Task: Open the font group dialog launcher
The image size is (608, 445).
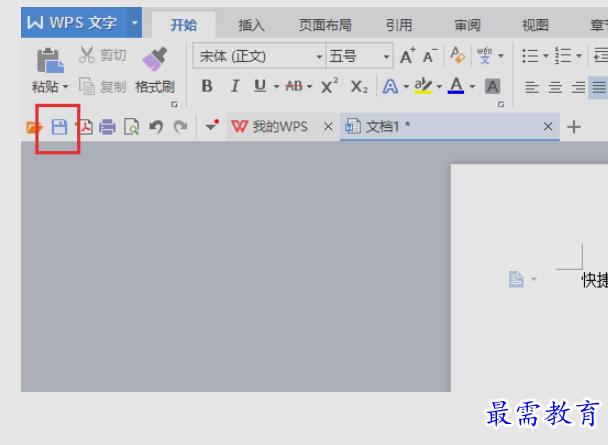Action: point(501,104)
